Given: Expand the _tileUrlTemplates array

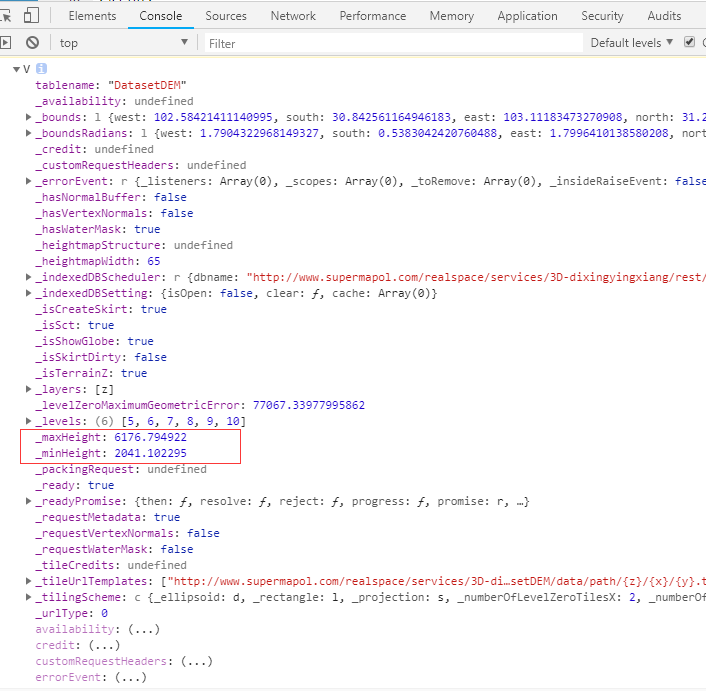Looking at the screenshot, I should (x=28, y=581).
